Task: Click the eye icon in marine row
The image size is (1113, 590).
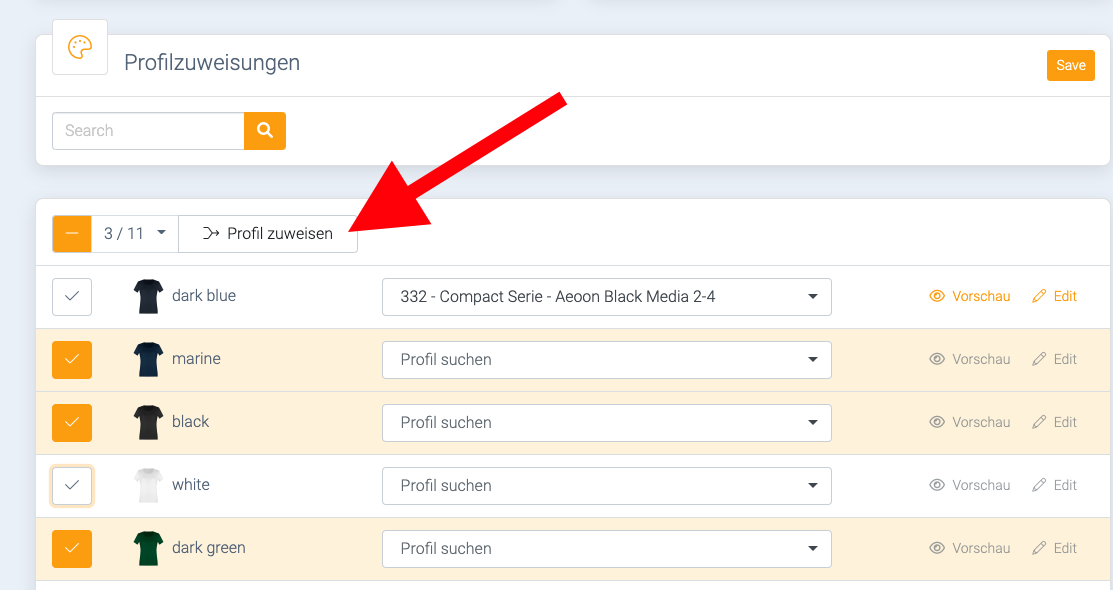Action: click(937, 359)
